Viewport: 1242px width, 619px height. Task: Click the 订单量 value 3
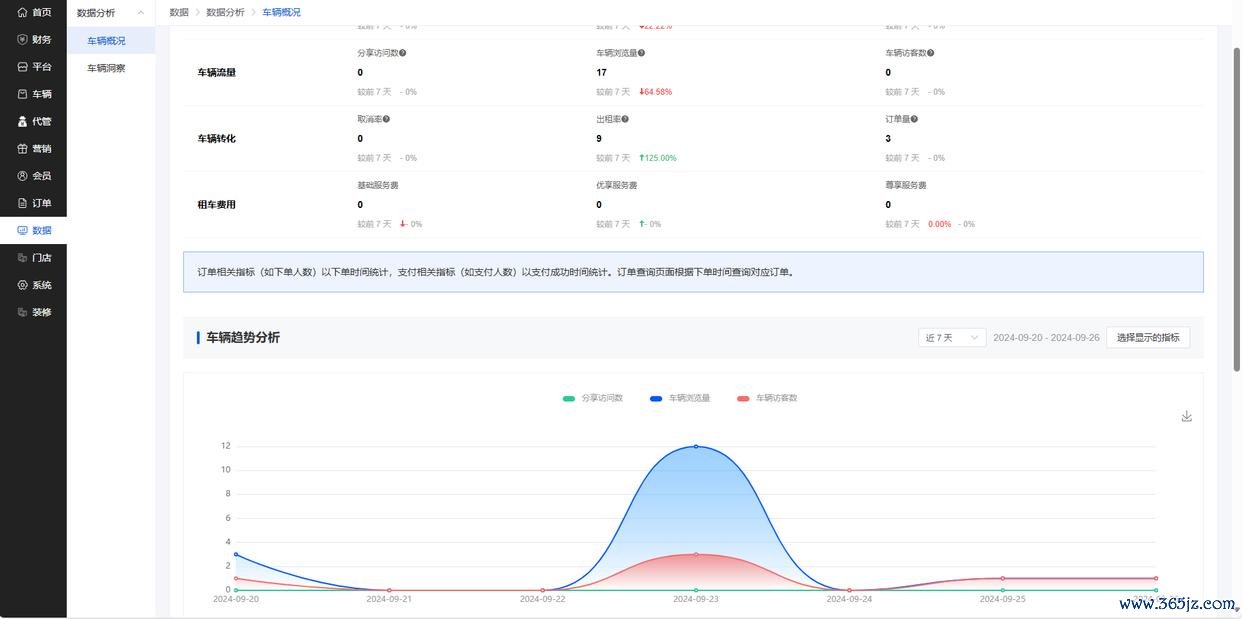coord(888,138)
